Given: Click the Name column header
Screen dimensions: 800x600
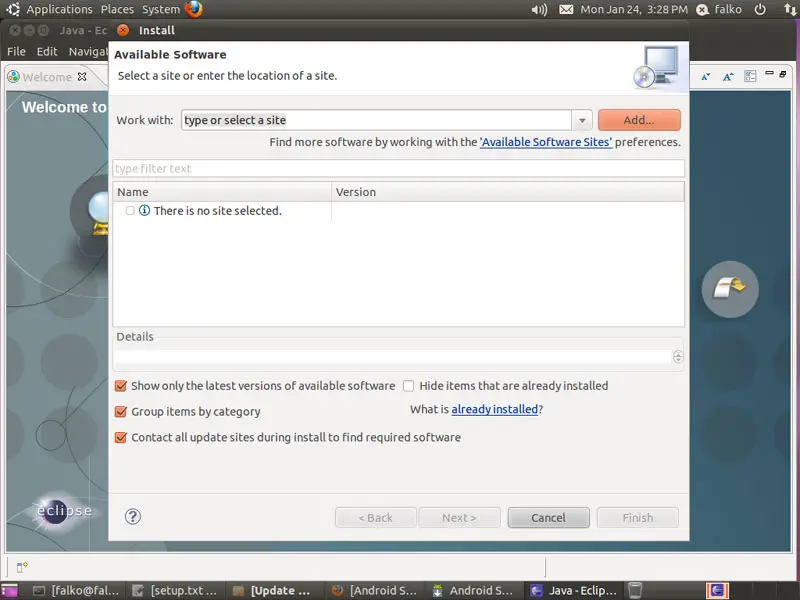Looking at the screenshot, I should click(x=222, y=192).
